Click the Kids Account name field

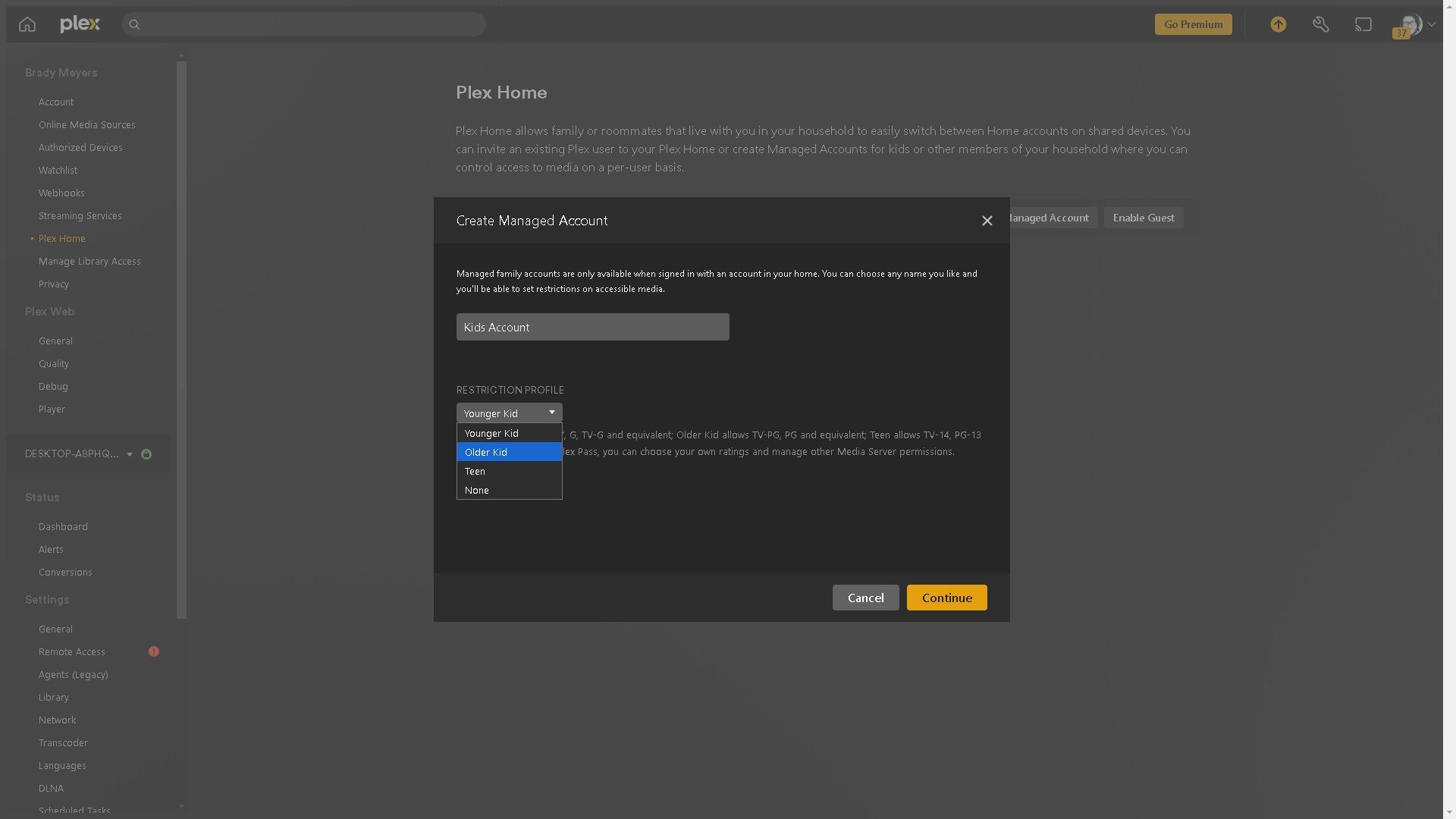click(592, 327)
